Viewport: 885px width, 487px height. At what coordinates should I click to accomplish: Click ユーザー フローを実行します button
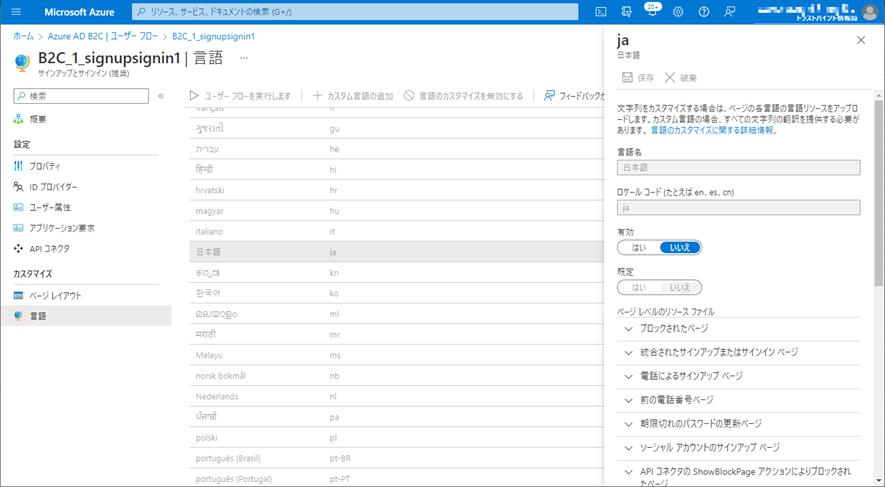pyautogui.click(x=240, y=96)
